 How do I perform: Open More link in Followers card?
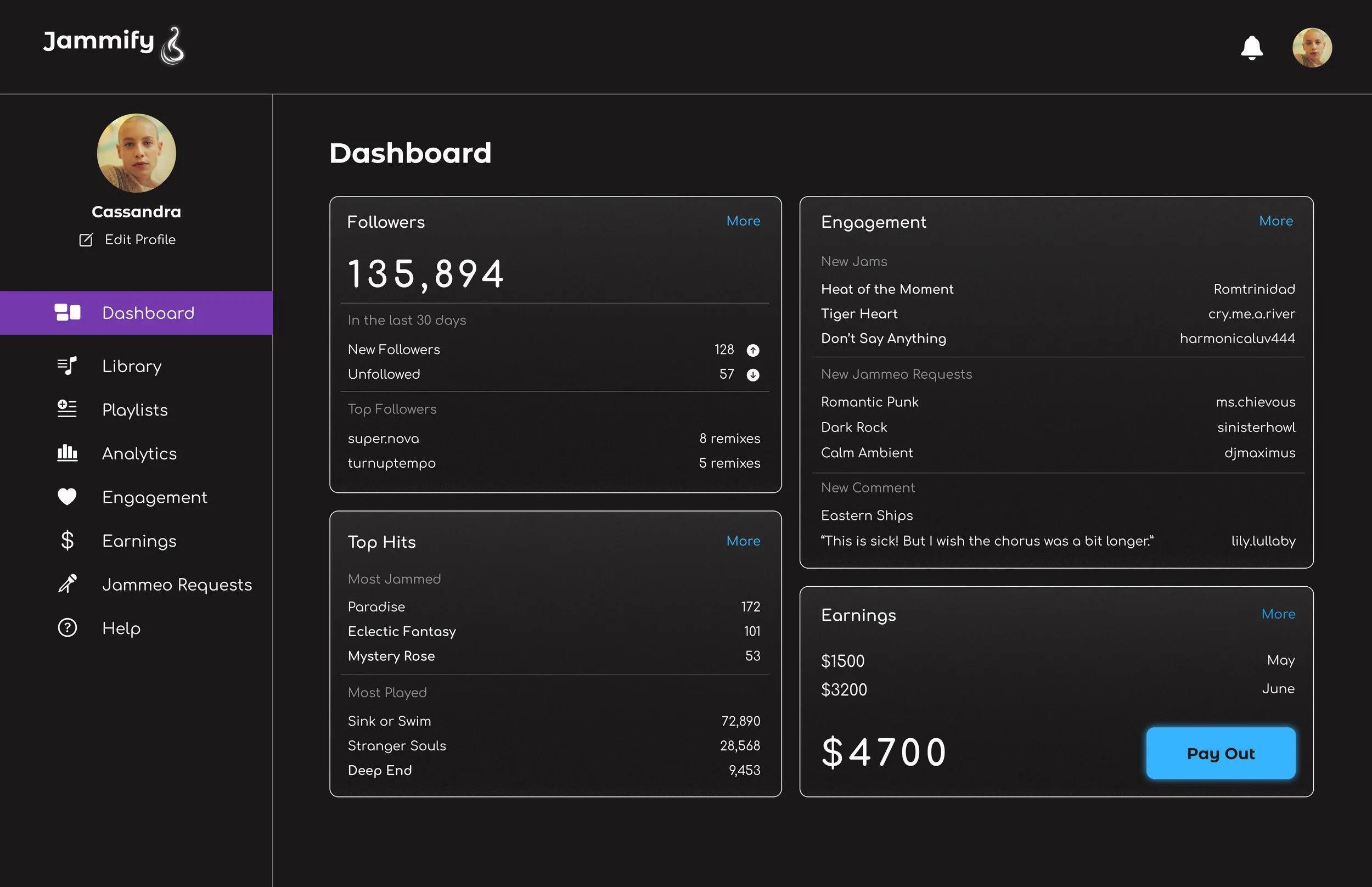(x=743, y=221)
